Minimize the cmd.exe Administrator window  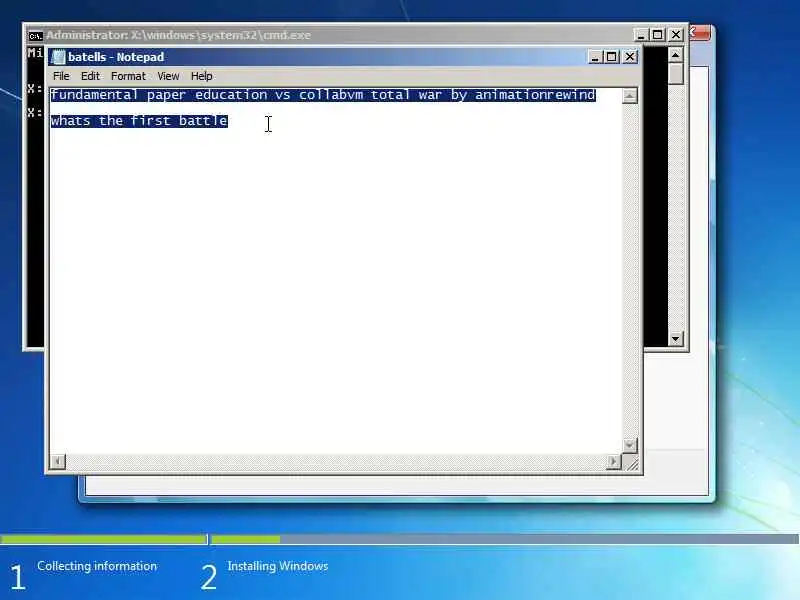pos(641,35)
